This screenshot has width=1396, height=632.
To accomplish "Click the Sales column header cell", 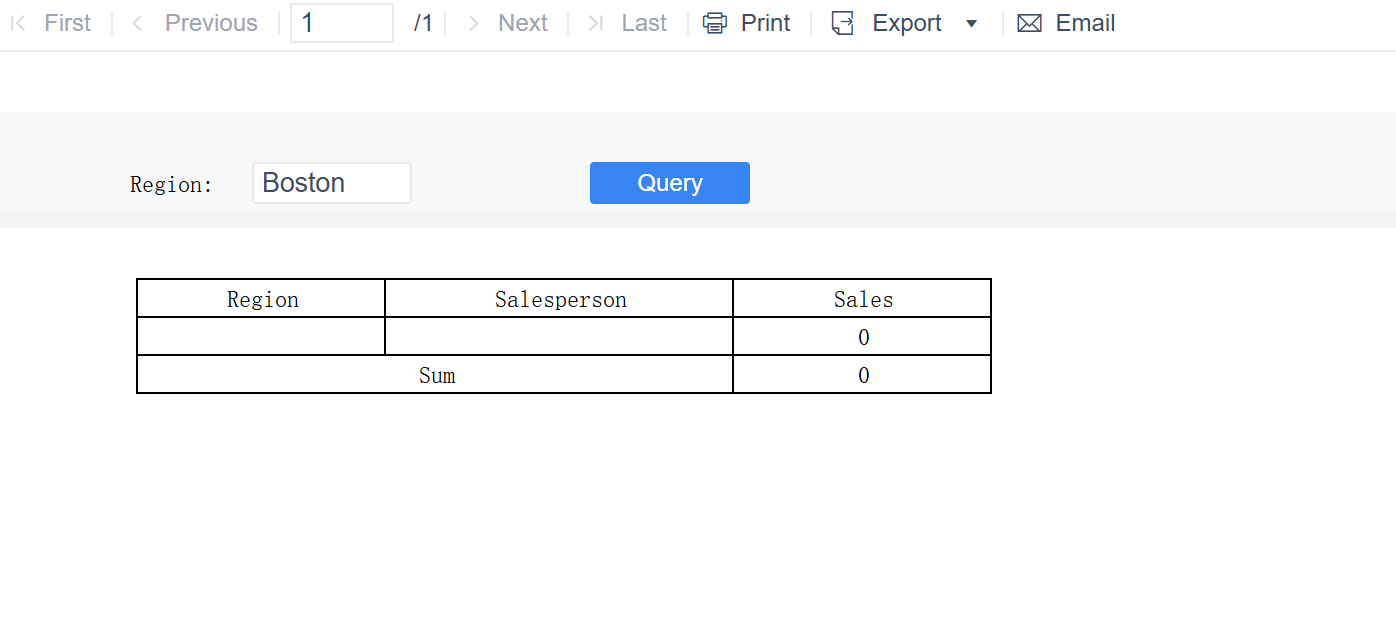I will click(x=862, y=298).
